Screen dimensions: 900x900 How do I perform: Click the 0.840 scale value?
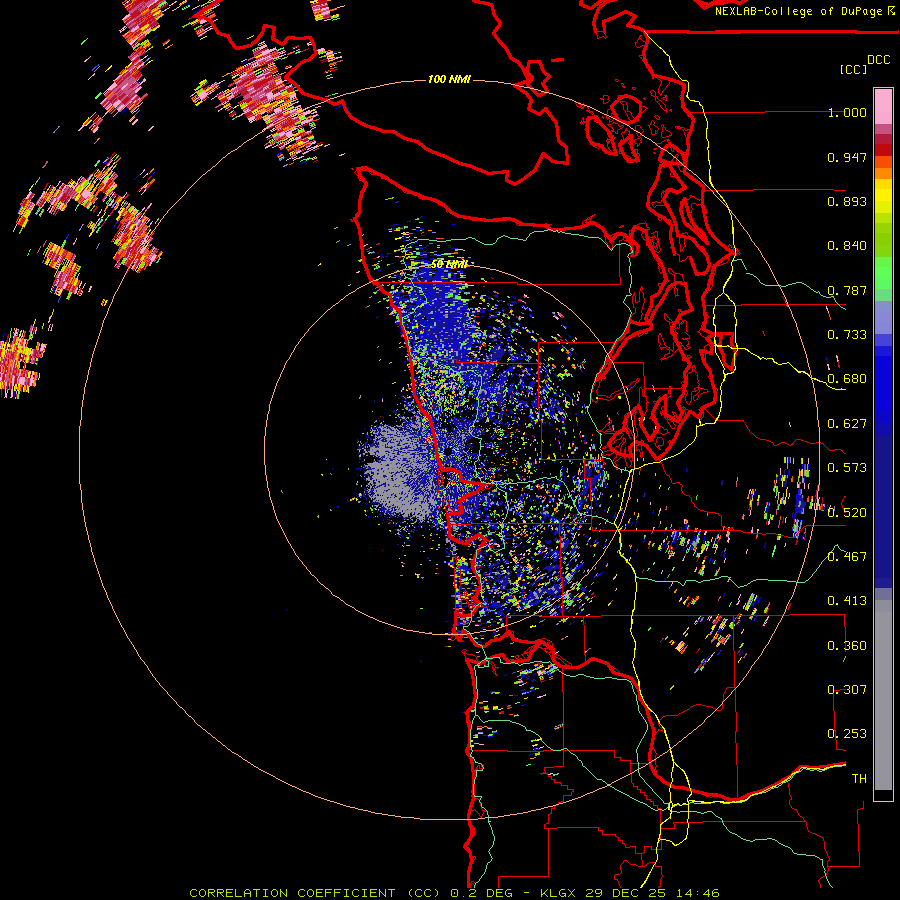pyautogui.click(x=847, y=246)
